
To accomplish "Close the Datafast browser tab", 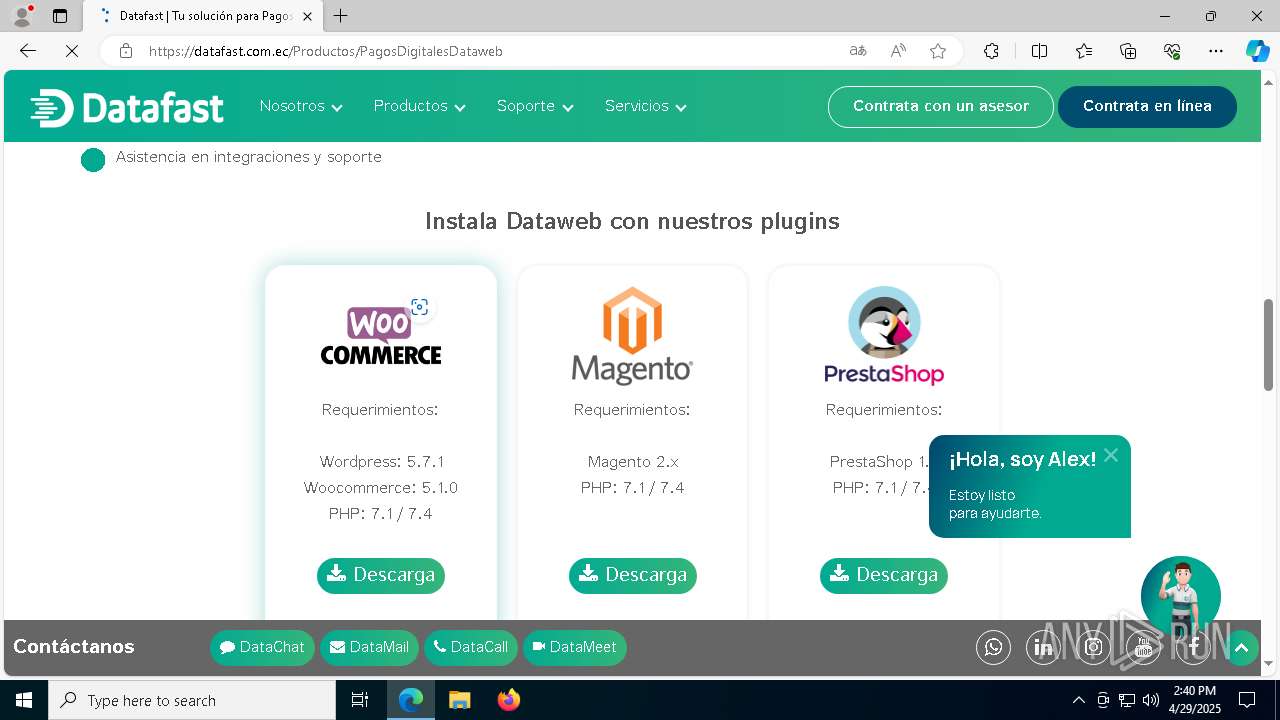I will [x=307, y=16].
